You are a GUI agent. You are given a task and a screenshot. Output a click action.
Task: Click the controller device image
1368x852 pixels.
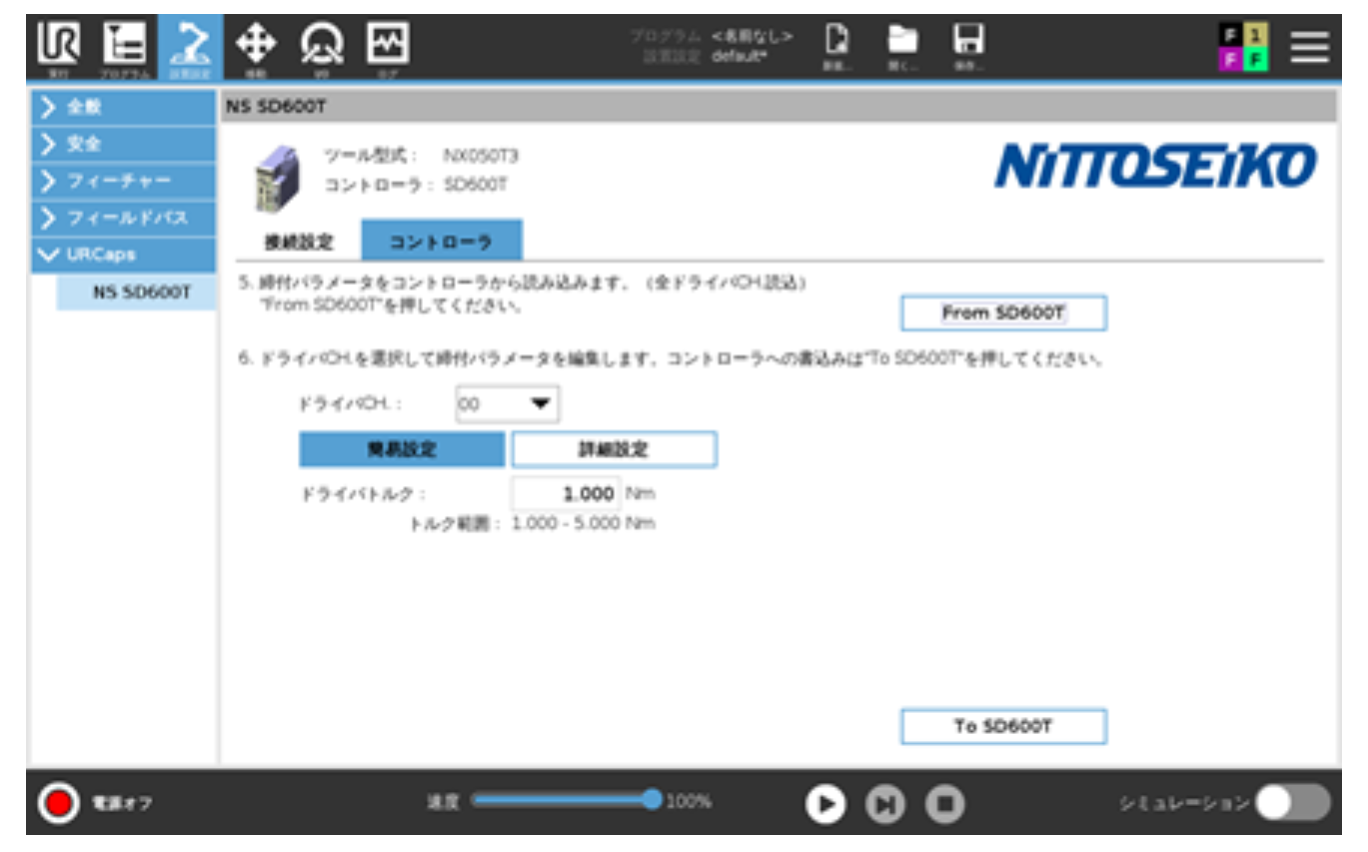click(x=277, y=179)
